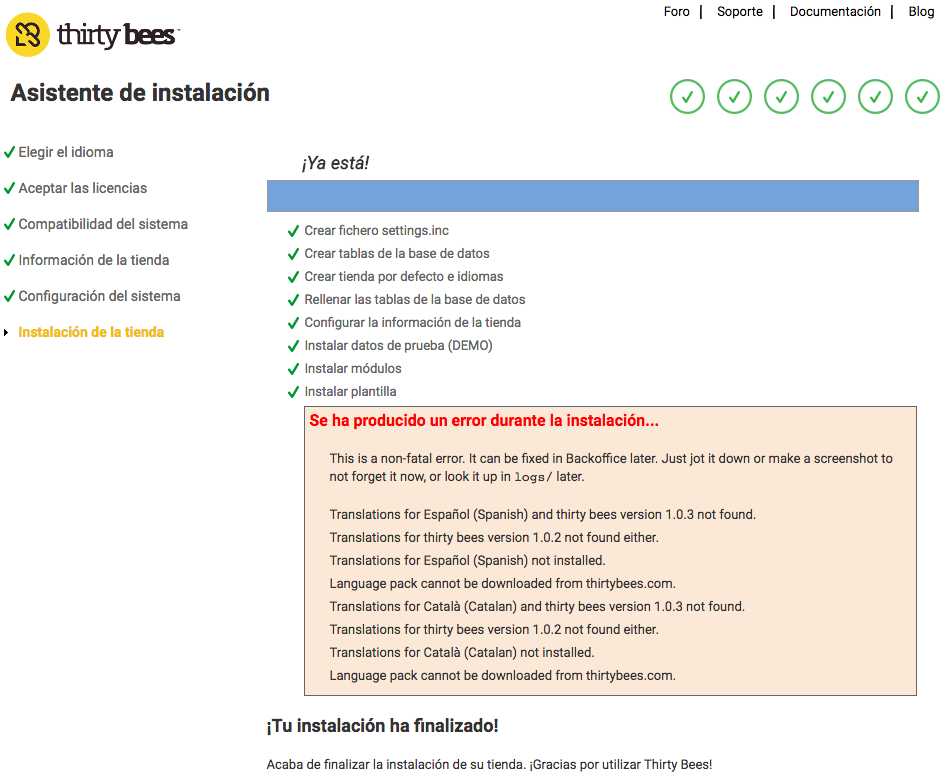
Task: Click checkmark next to Elegir el idioma
Action: (x=9, y=152)
